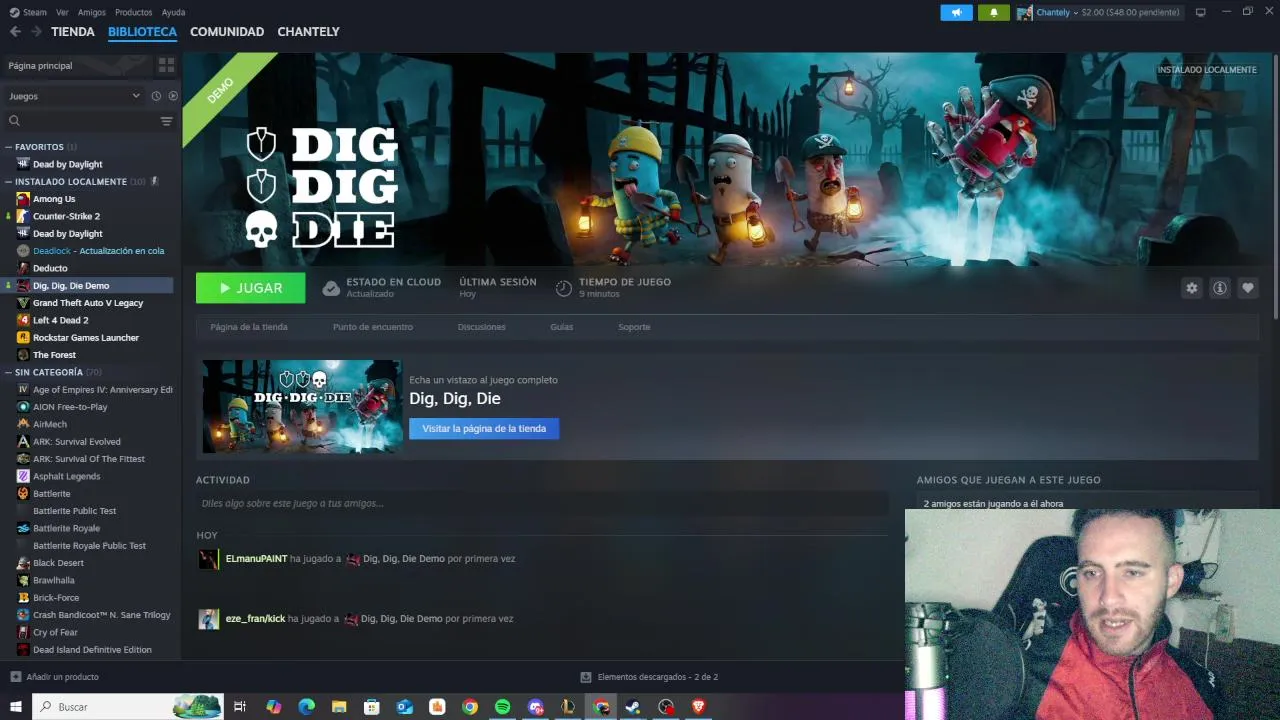Go forward with the right arrow
The width and height of the screenshot is (1280, 720).
click(x=36, y=32)
